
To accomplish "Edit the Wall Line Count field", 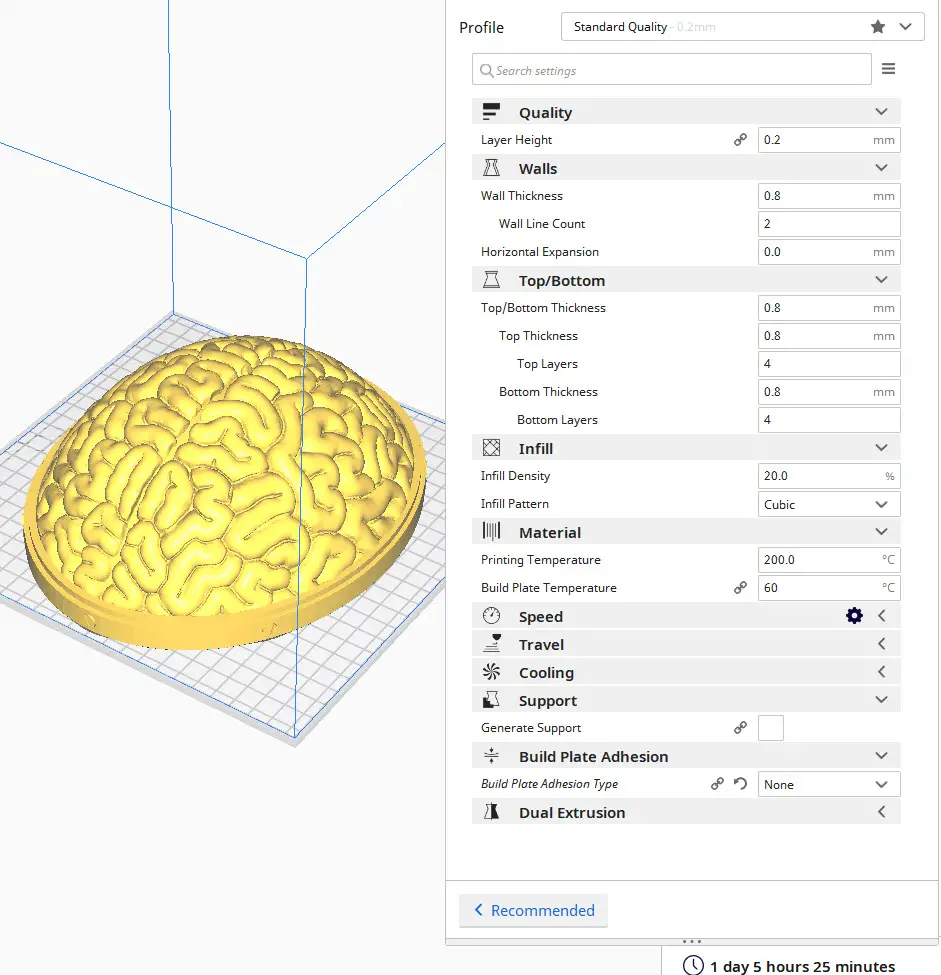I will click(829, 224).
